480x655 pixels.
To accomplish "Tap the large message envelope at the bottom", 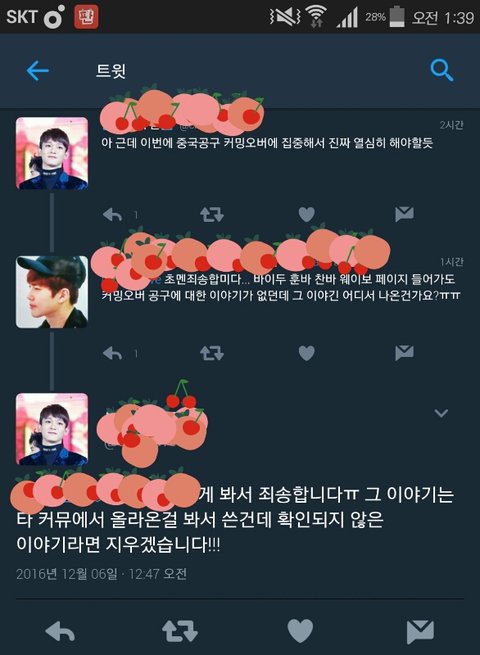I will tap(420, 631).
